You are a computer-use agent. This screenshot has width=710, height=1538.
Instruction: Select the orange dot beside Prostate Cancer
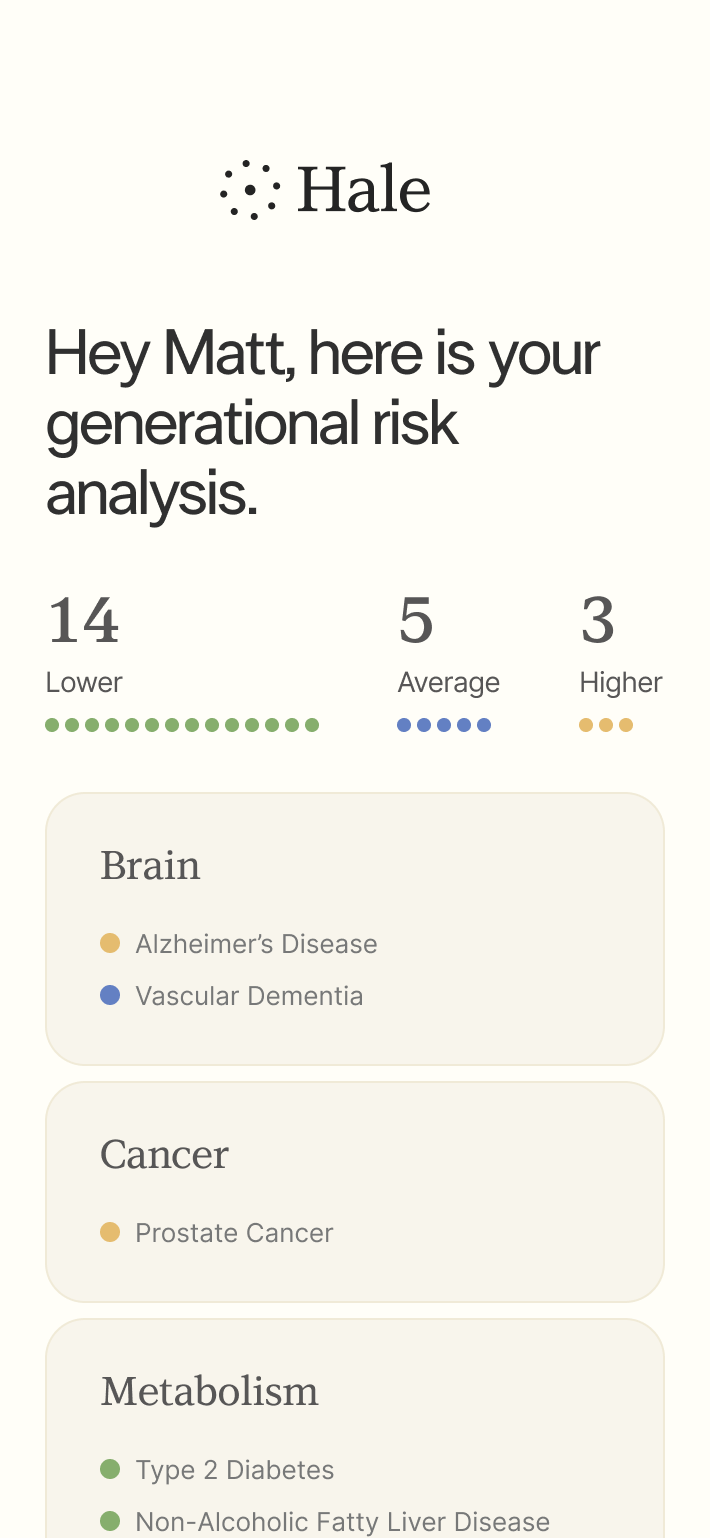[x=110, y=1232]
